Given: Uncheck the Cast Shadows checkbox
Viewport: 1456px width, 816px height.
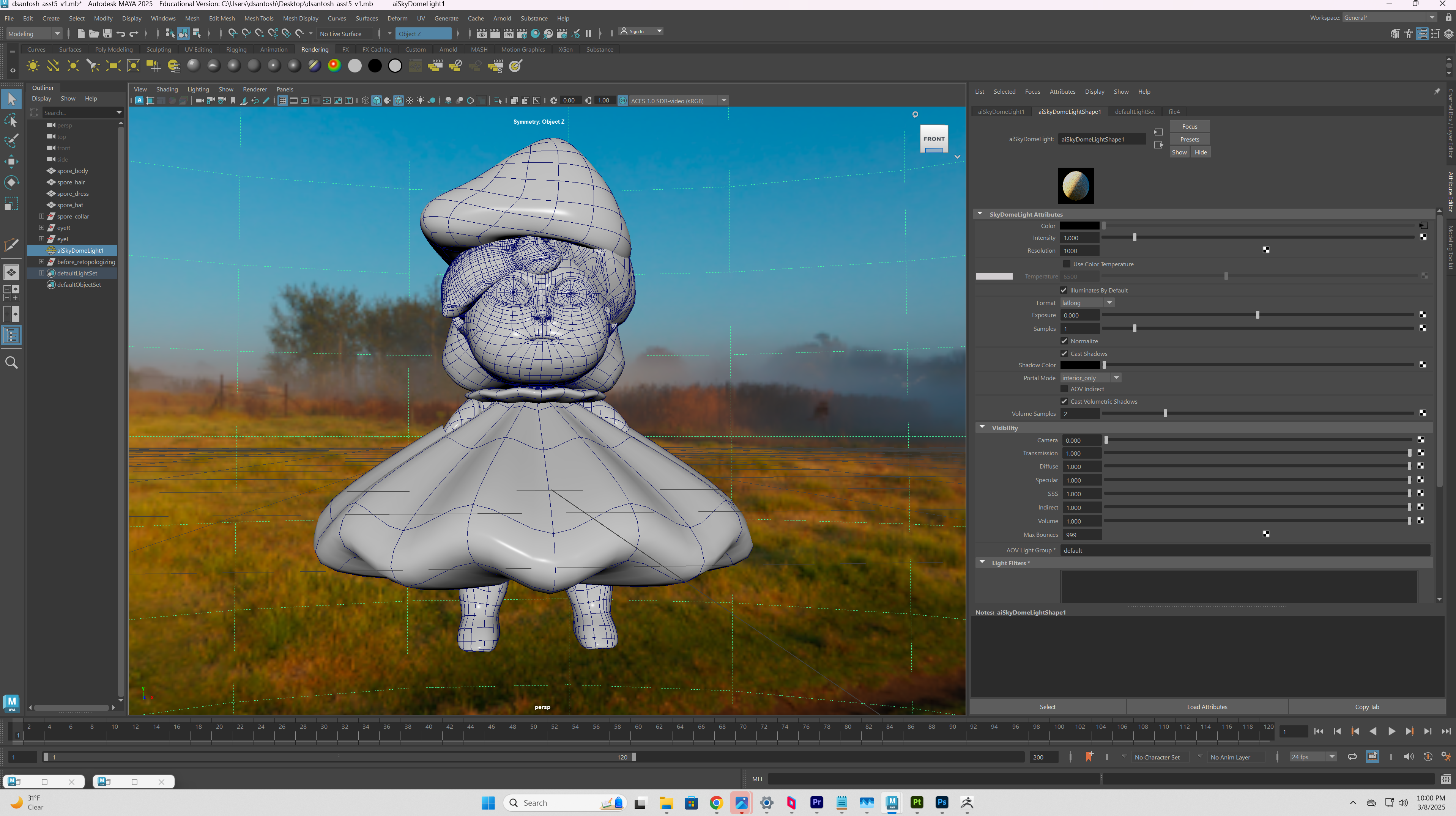Looking at the screenshot, I should click(x=1064, y=354).
